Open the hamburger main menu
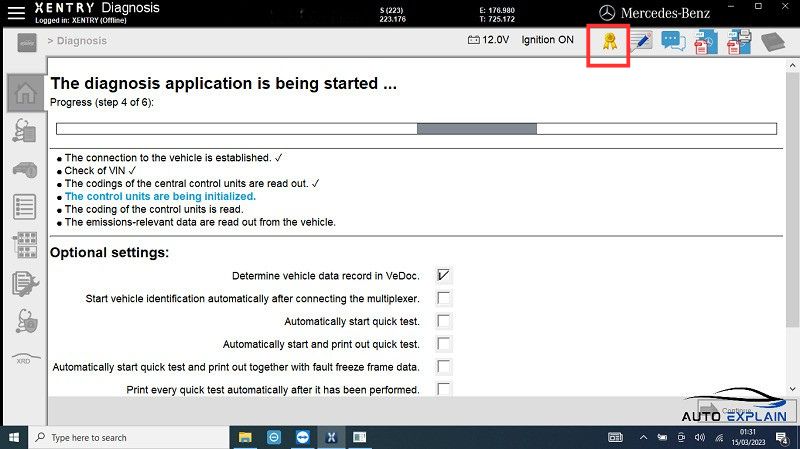 pos(16,13)
